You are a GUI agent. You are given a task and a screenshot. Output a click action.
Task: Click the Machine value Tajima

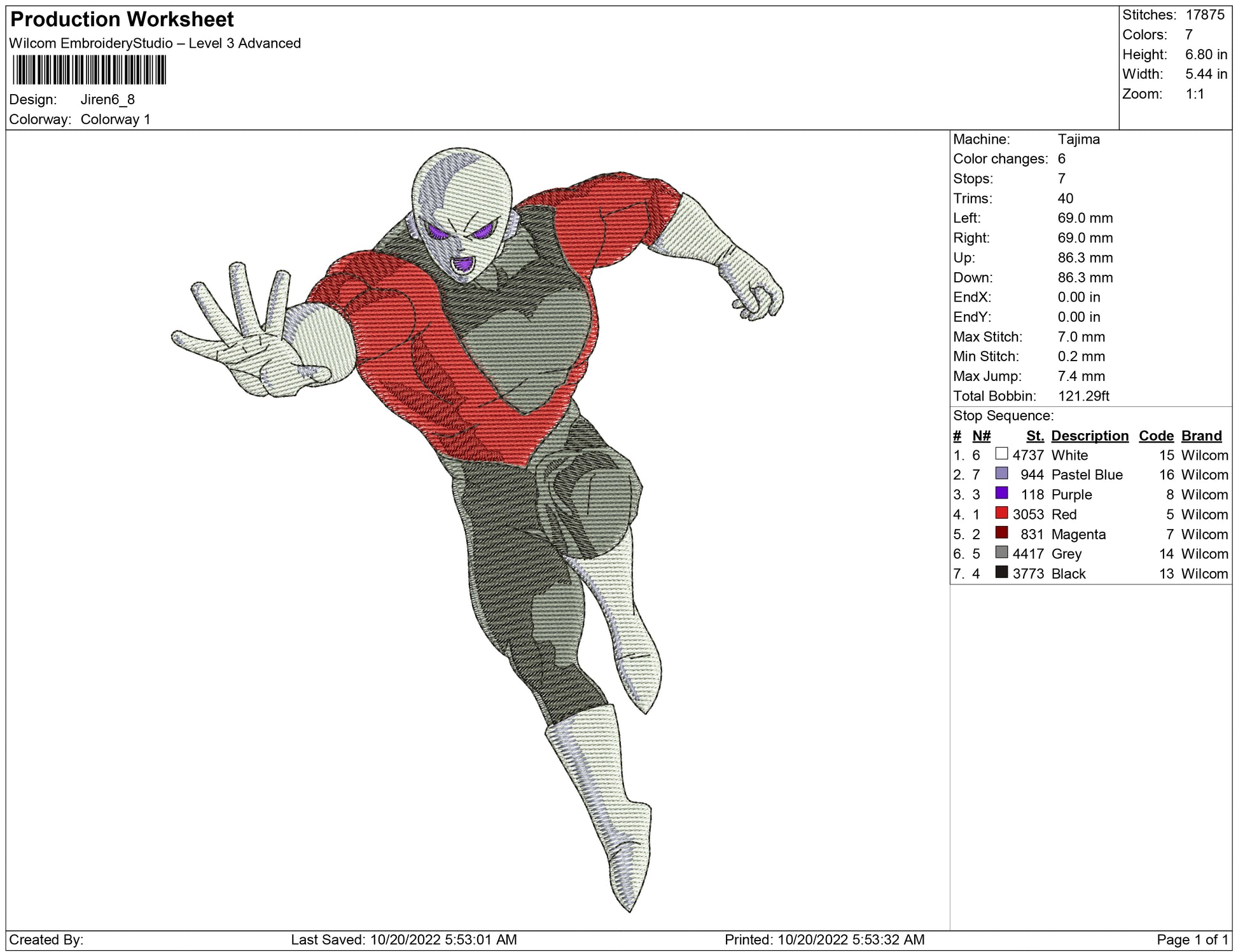coord(1078,139)
